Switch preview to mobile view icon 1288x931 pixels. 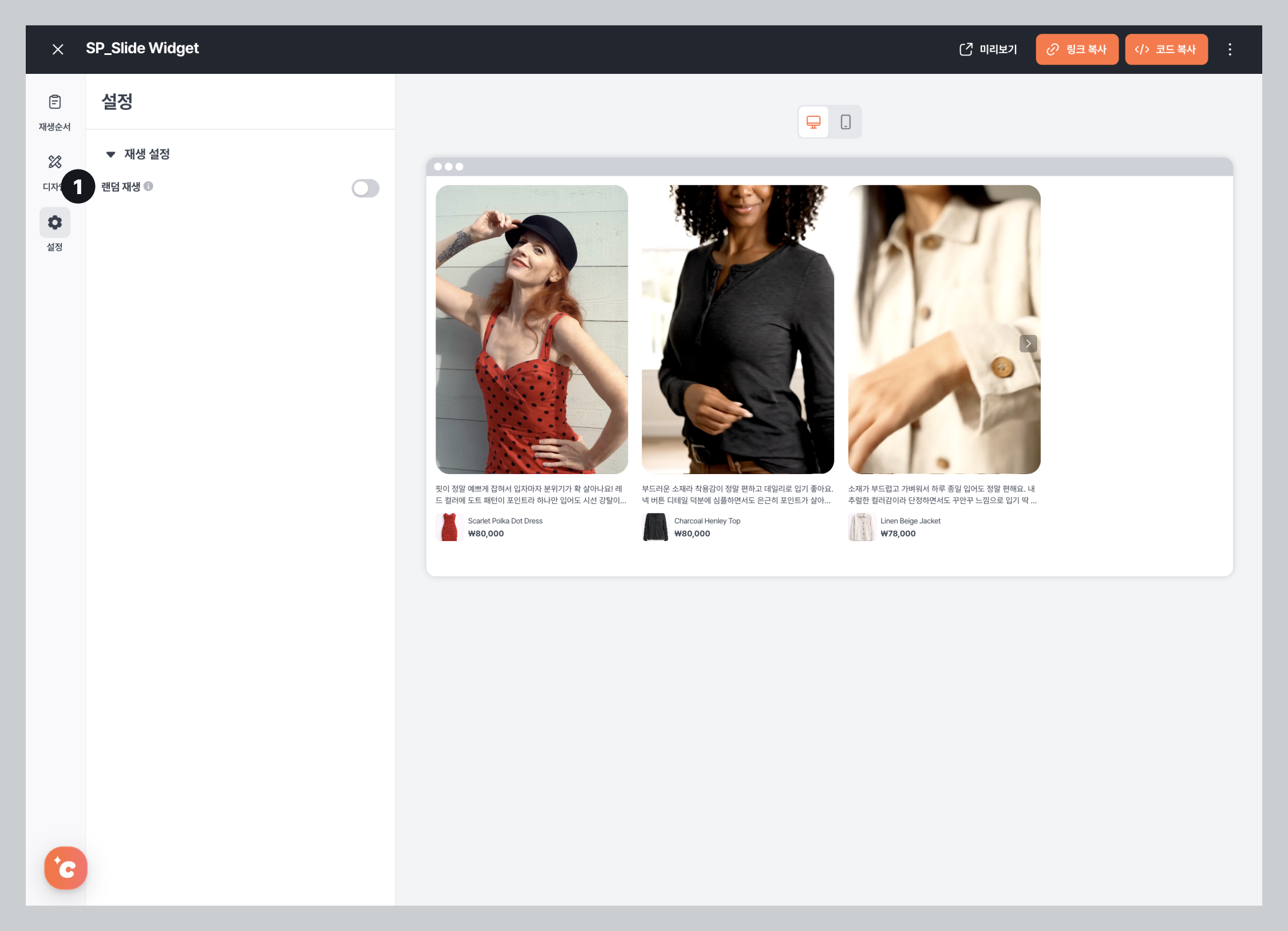pyautogui.click(x=845, y=122)
